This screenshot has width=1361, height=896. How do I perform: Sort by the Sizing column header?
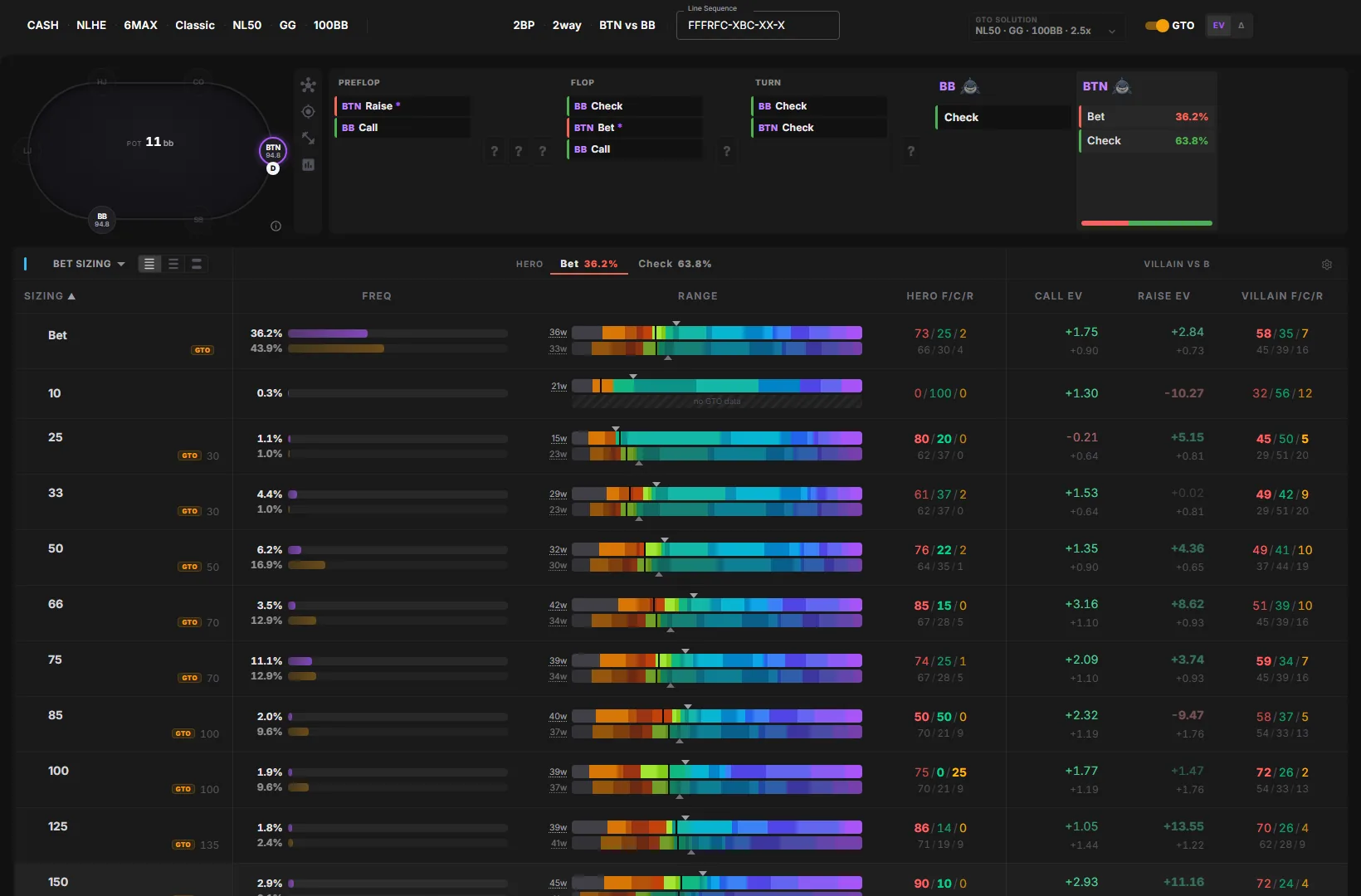[50, 296]
